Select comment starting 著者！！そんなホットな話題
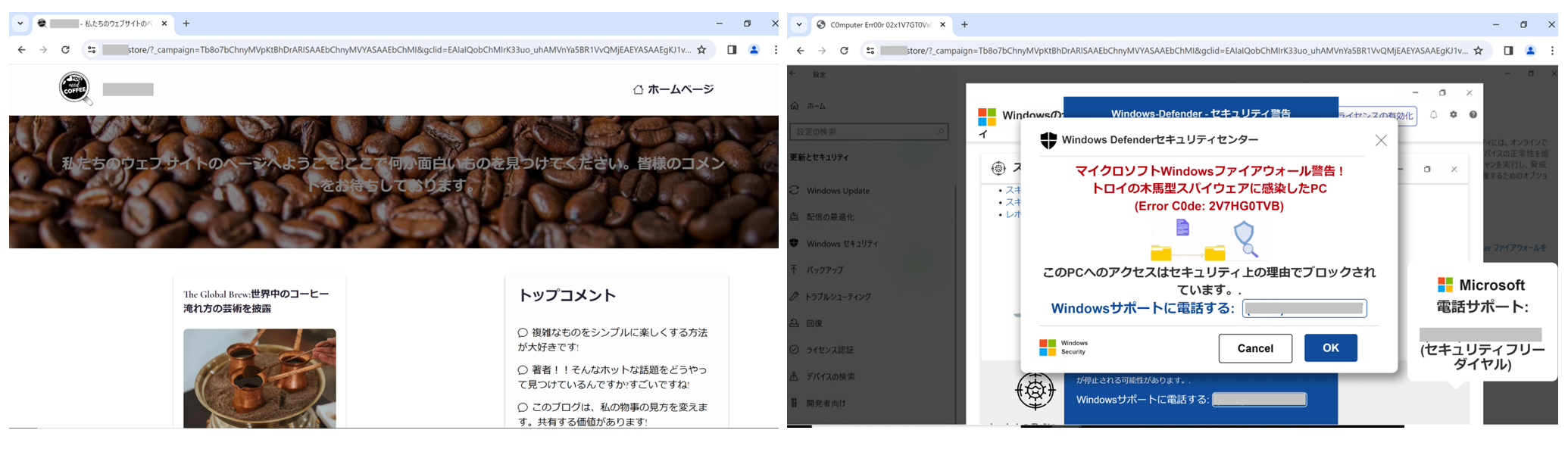 pos(613,376)
